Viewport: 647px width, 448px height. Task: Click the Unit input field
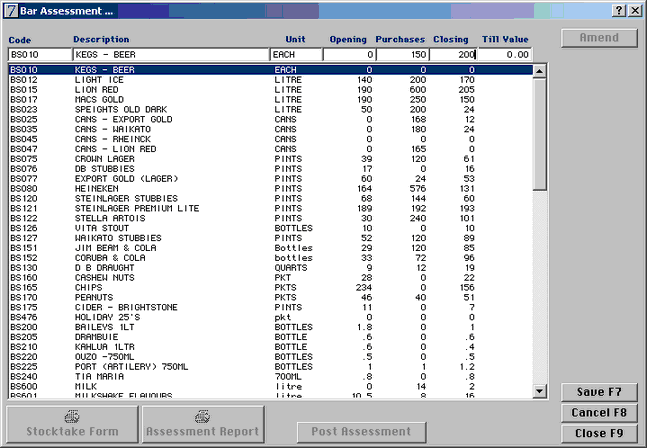click(296, 54)
